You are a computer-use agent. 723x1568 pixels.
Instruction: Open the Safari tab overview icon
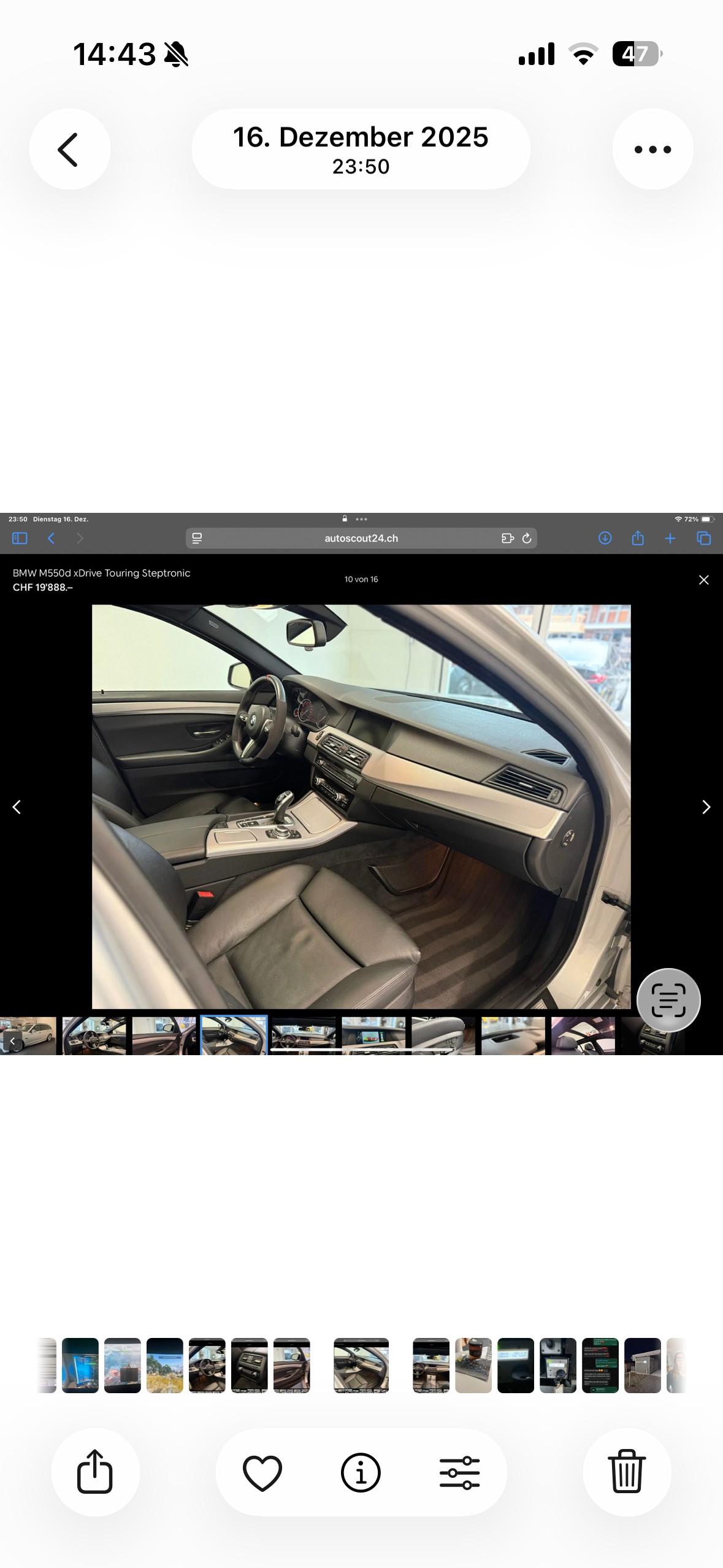(703, 538)
